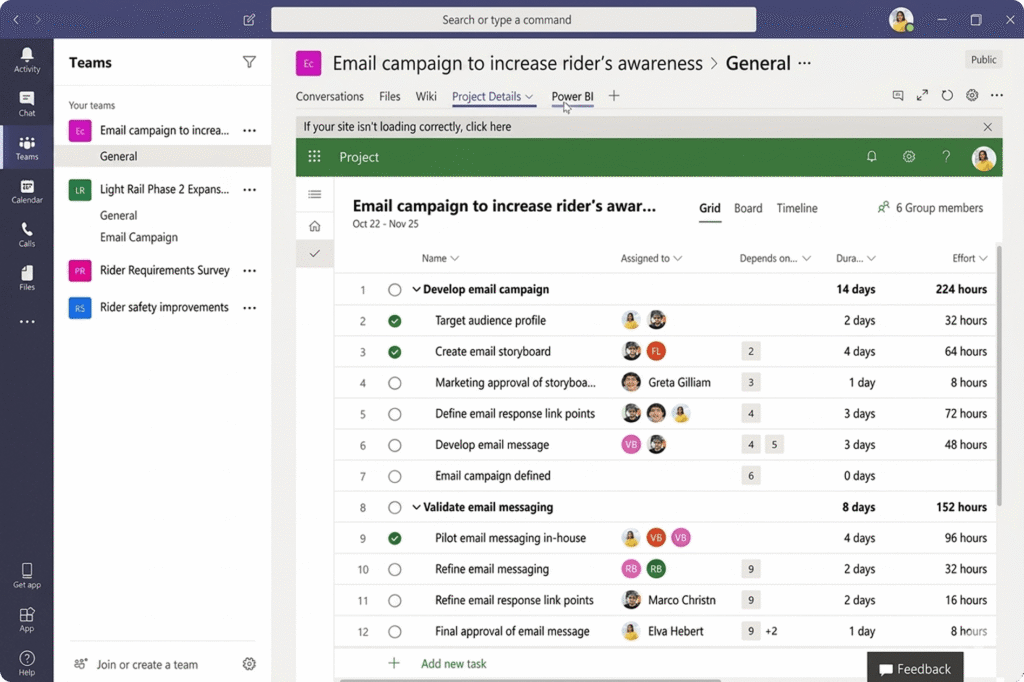Click Join or create a team
The height and width of the screenshot is (682, 1024).
147,664
